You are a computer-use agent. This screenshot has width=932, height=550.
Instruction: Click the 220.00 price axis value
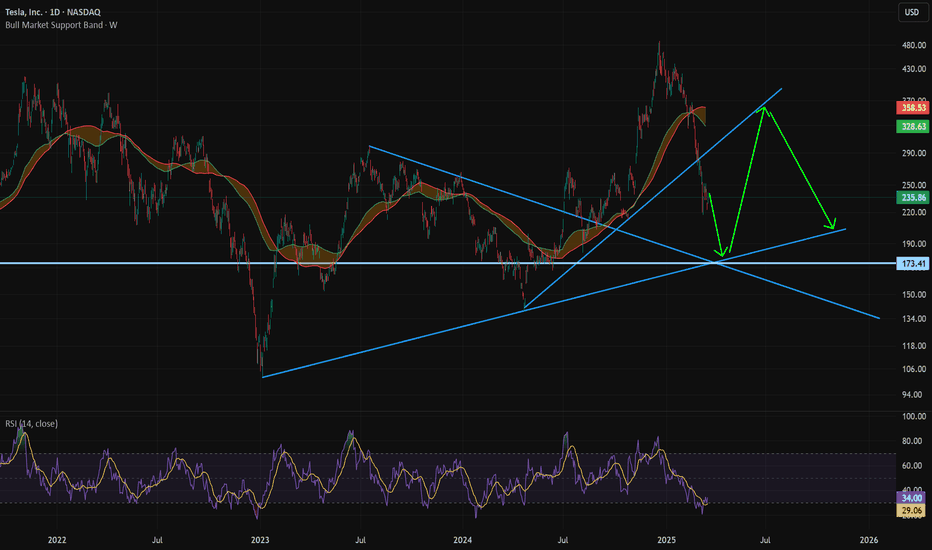[x=914, y=212]
